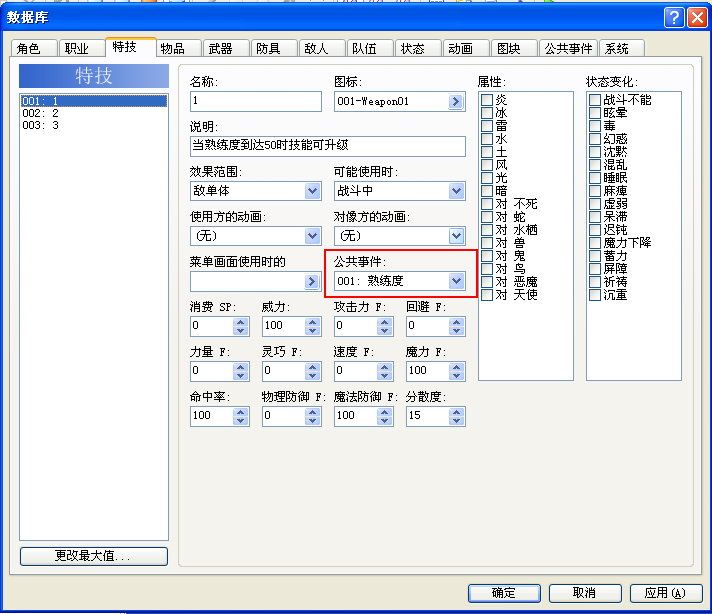This screenshot has width=712, height=614.
Task: Switch to the 队伍 tab
Action: [x=370, y=48]
